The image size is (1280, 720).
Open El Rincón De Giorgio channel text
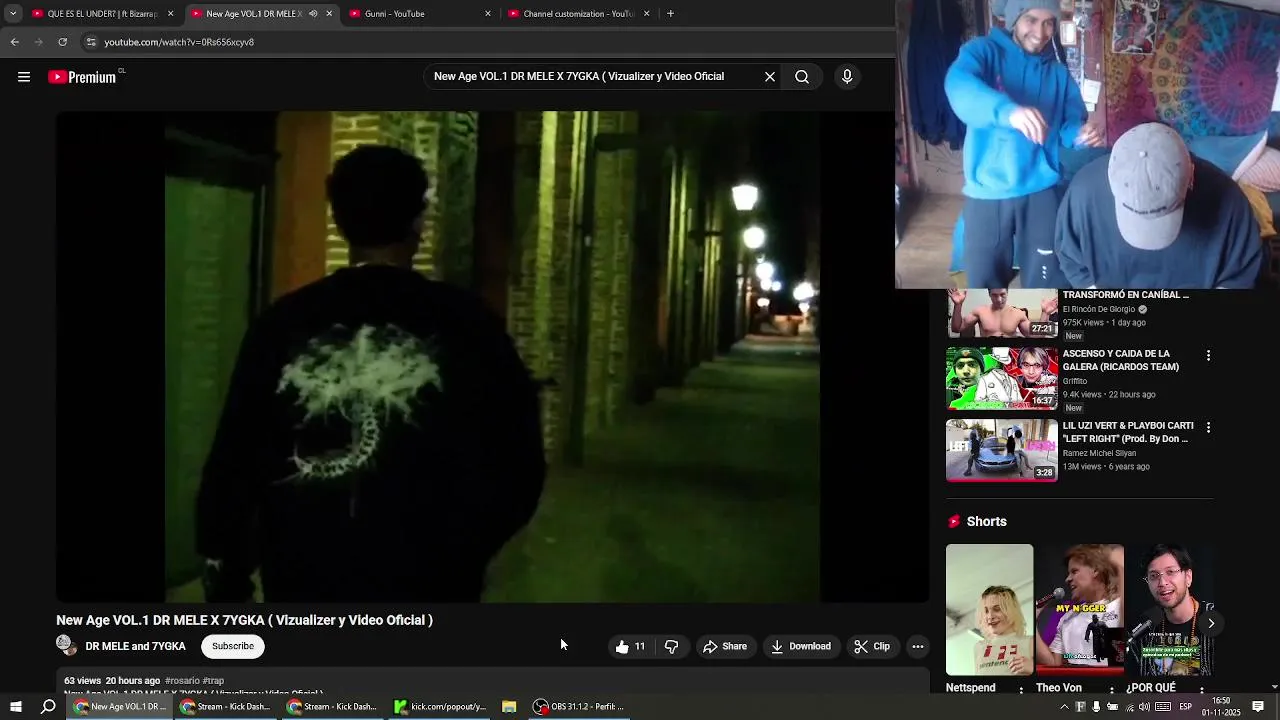pyautogui.click(x=1099, y=309)
